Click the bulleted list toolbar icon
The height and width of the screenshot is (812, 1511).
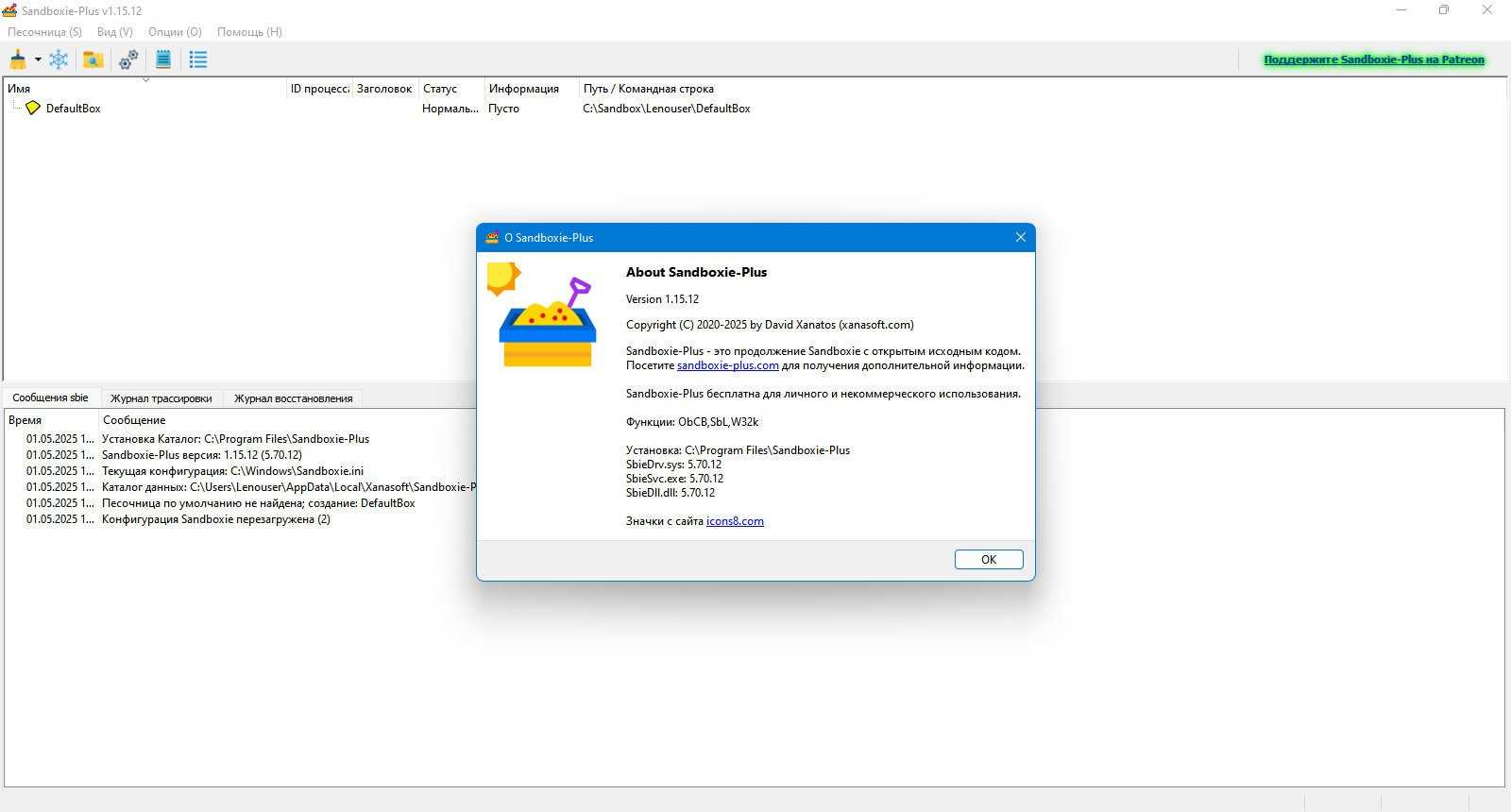197,59
